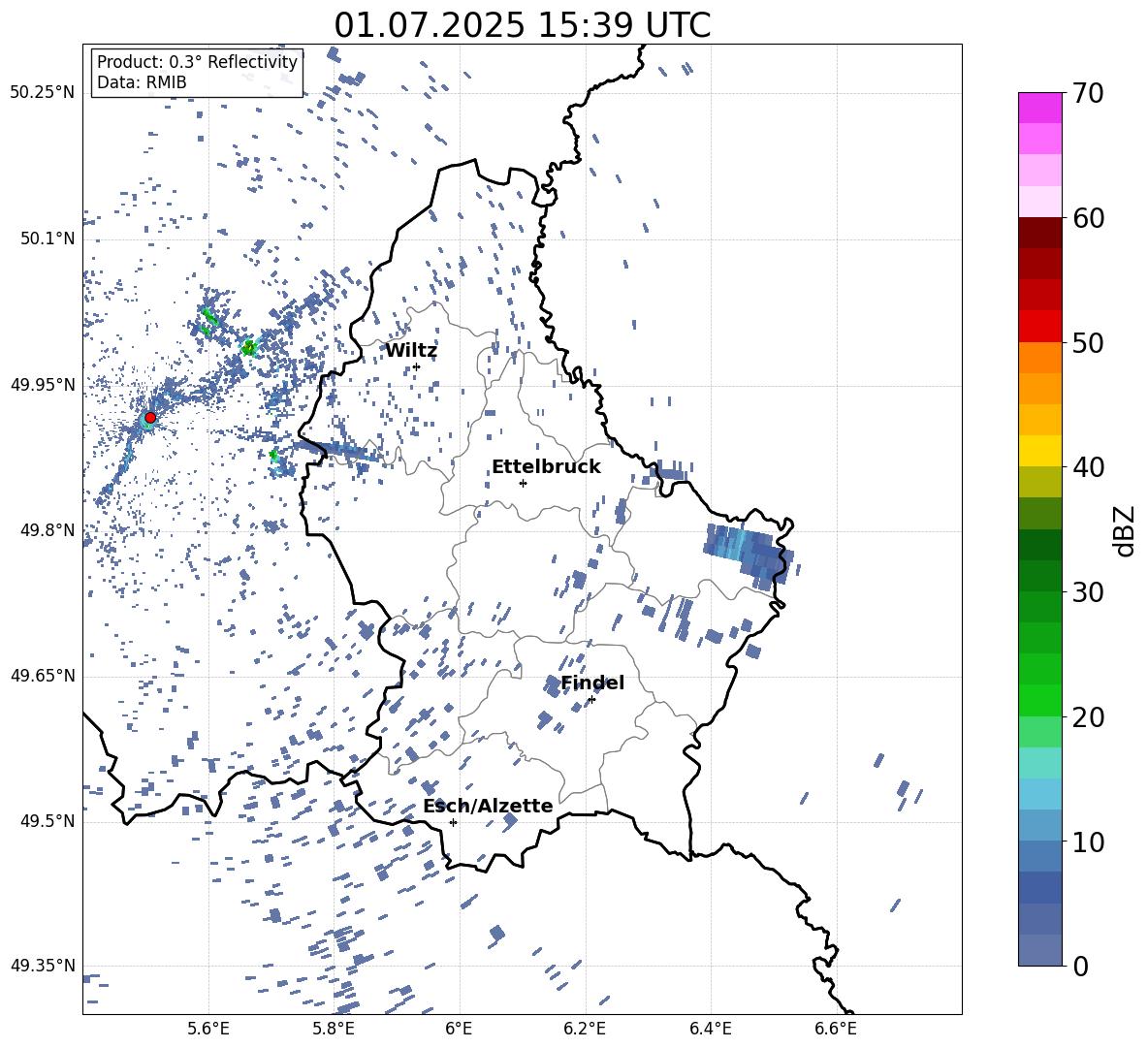Click the 49.5°N latitude label

pyautogui.click(x=47, y=821)
